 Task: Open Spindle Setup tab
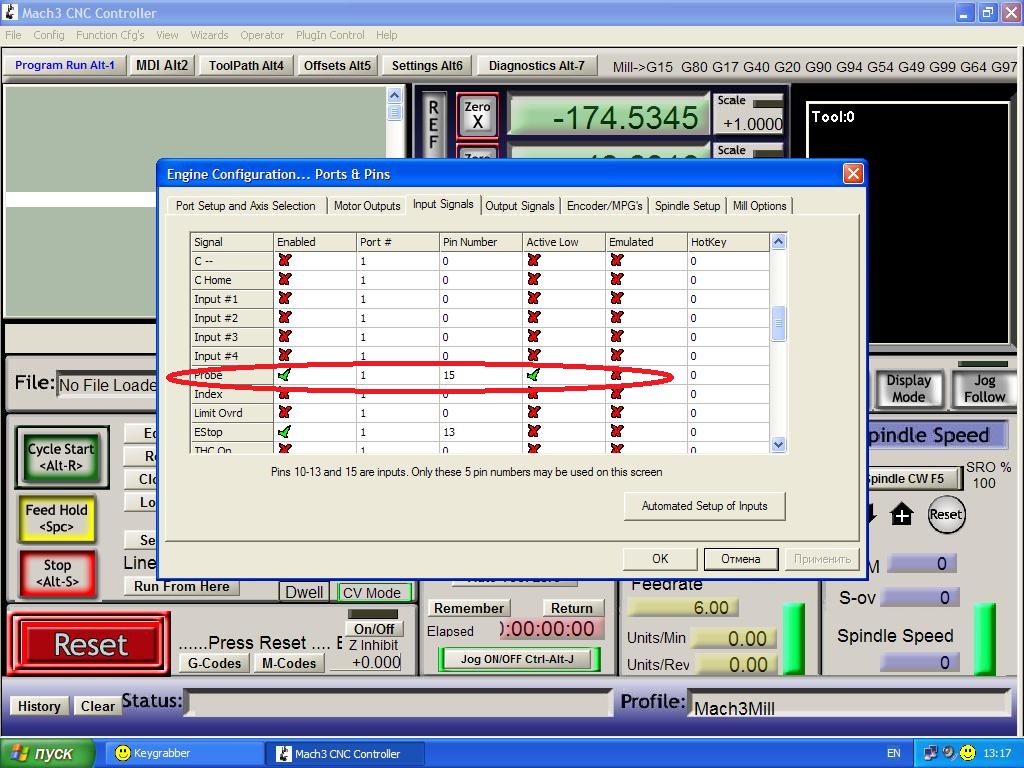point(687,206)
